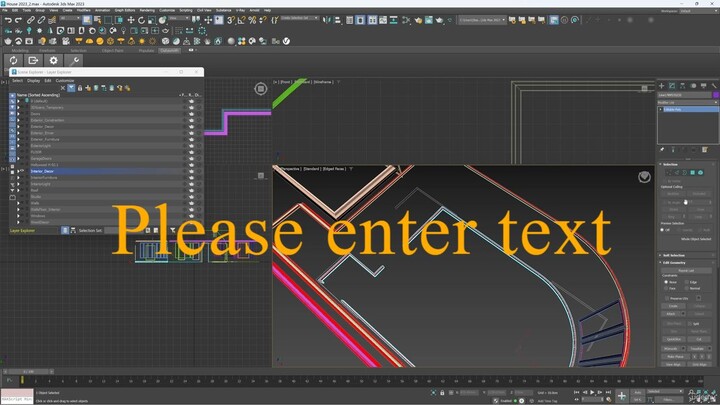The height and width of the screenshot is (405, 720).
Task: Select the Face constraint radio button
Action: tap(666, 288)
